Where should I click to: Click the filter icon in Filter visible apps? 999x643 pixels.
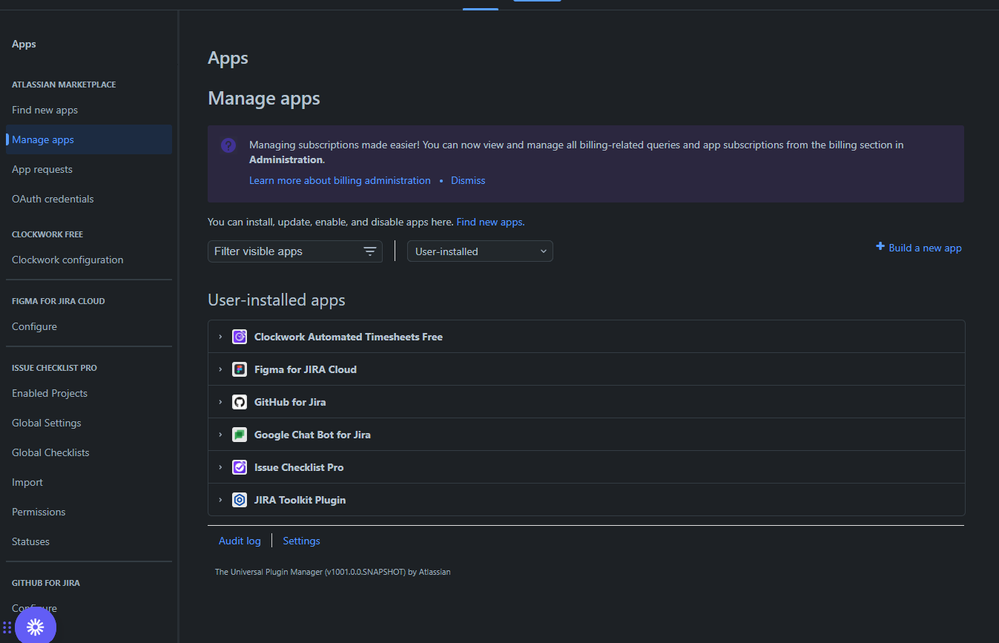[x=368, y=251]
